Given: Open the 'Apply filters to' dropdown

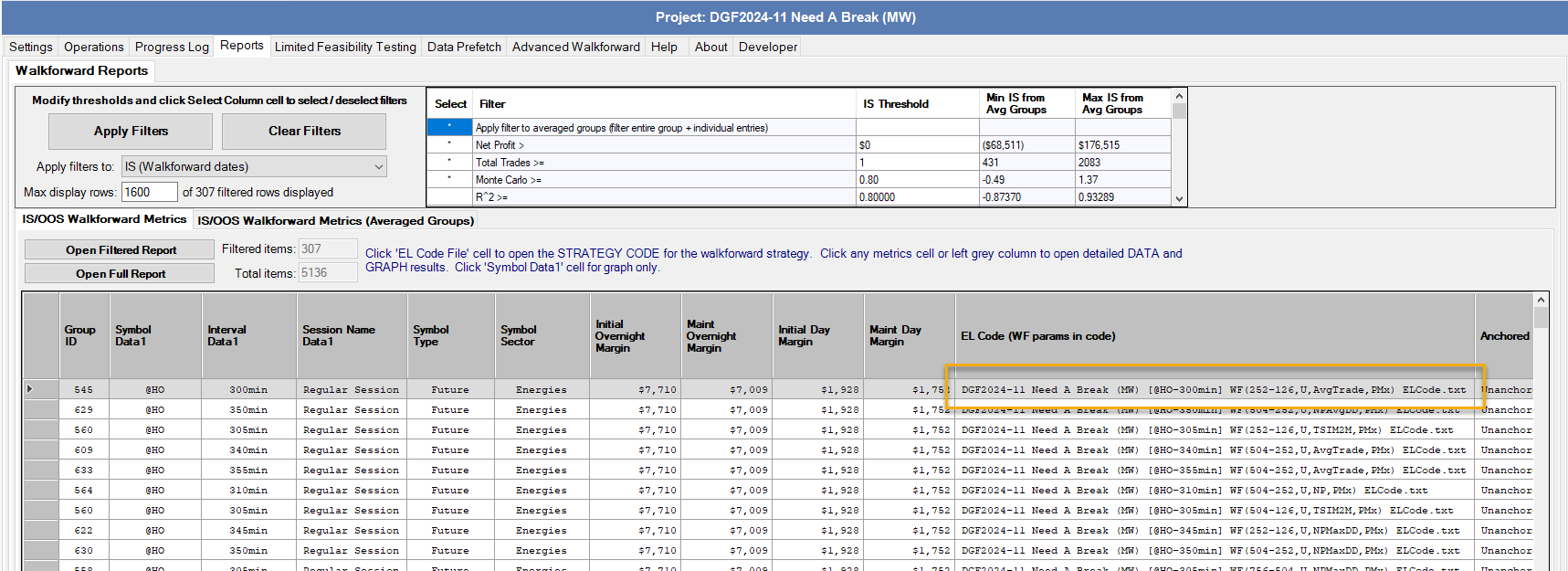Looking at the screenshot, I should [x=254, y=166].
